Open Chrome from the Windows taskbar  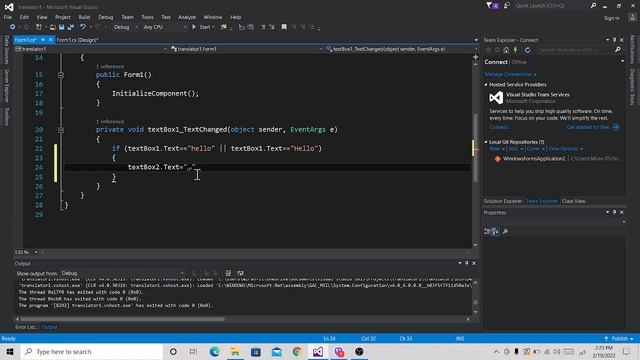click(297, 351)
